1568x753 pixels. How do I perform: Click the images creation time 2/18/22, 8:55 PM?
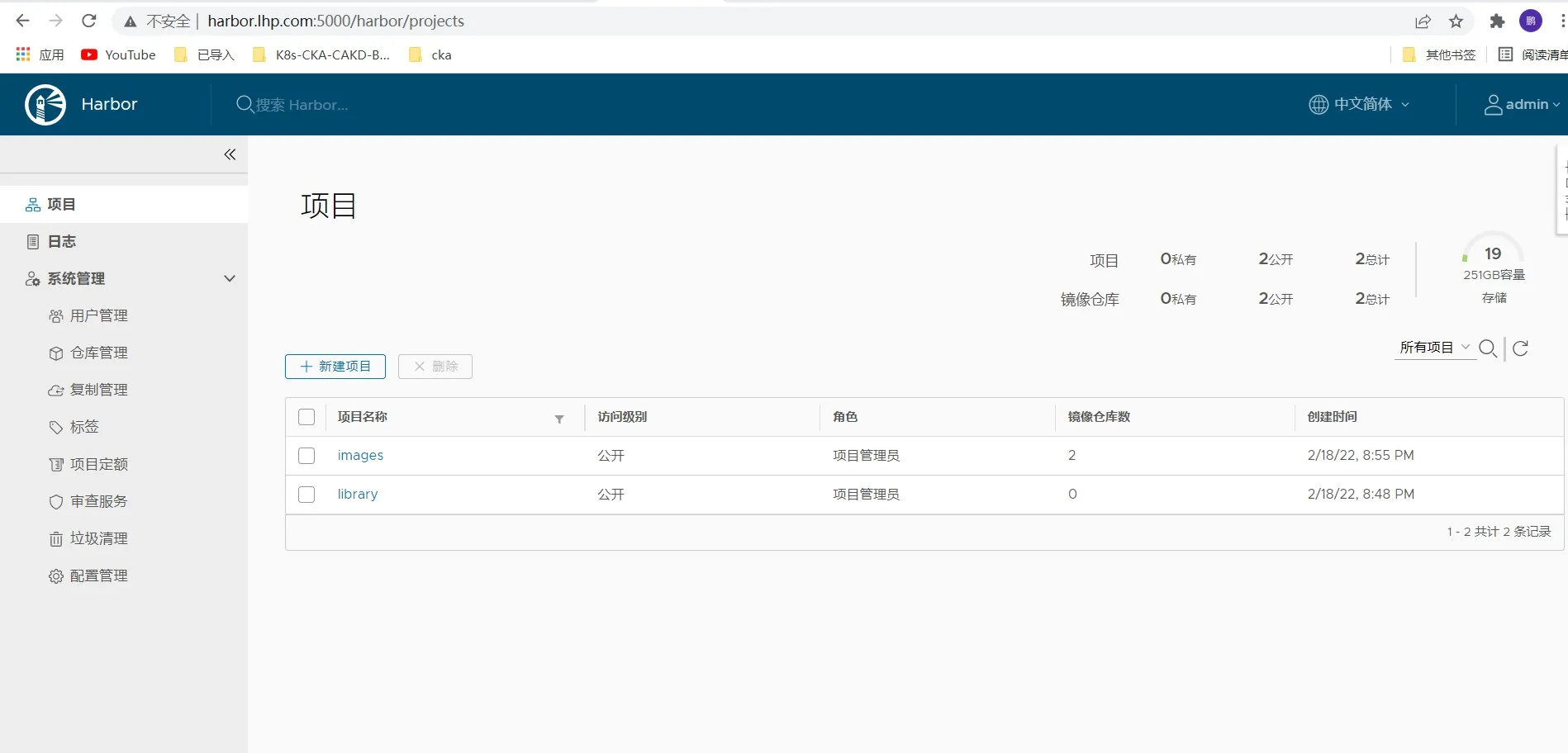click(1361, 456)
